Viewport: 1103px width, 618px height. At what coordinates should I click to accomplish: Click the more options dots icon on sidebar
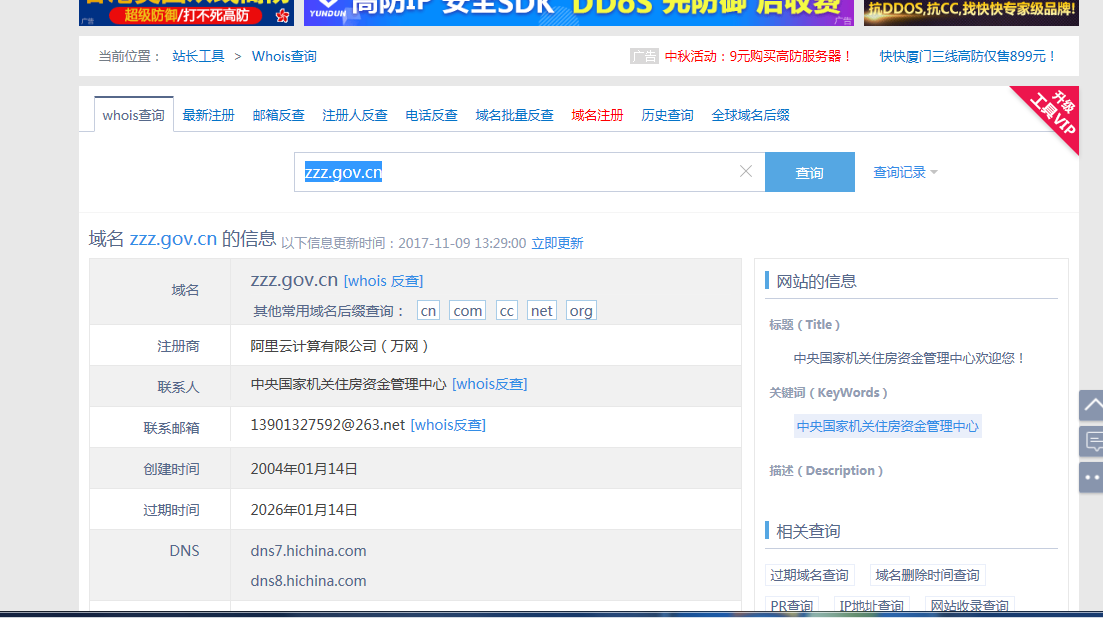click(1092, 477)
